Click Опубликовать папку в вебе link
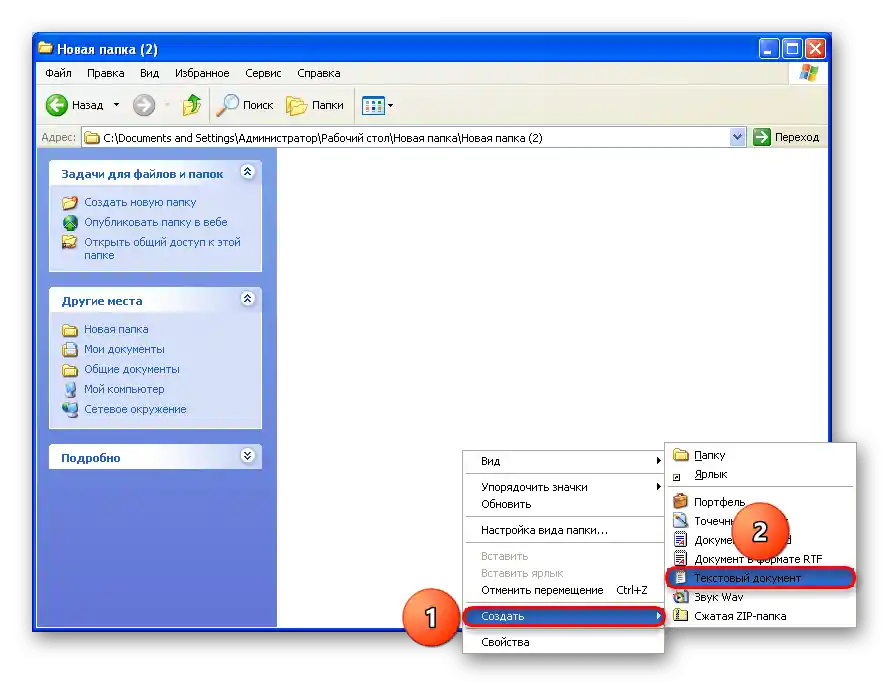Image resolution: width=889 pixels, height=686 pixels. [x=155, y=222]
